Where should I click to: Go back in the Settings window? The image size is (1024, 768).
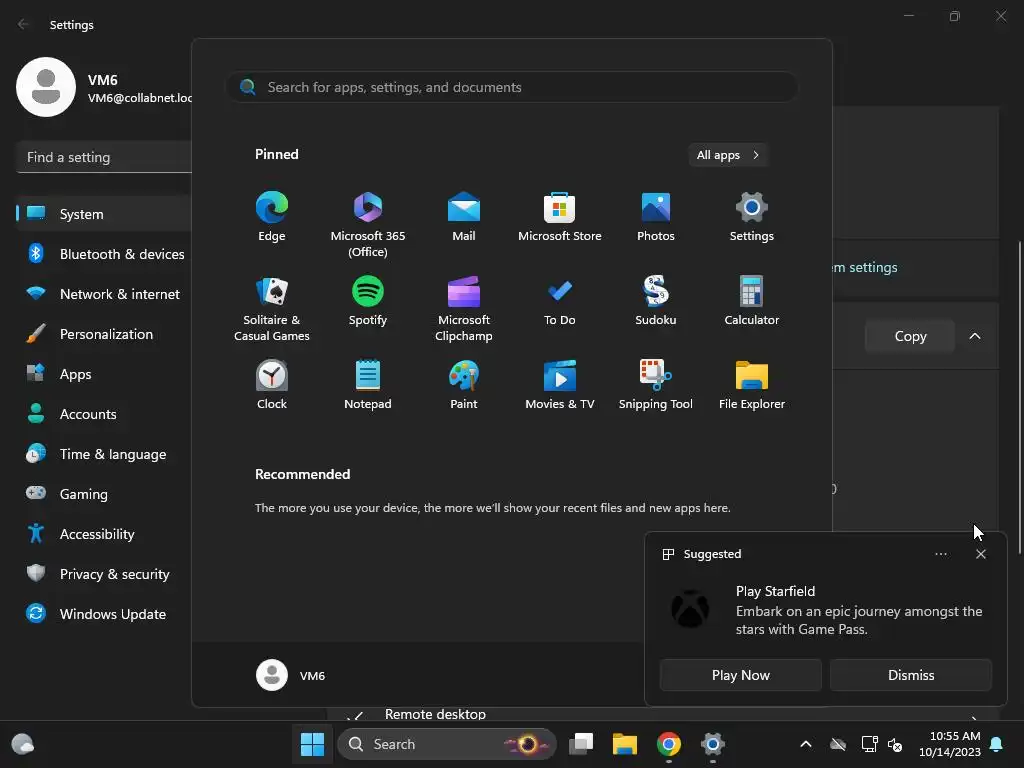click(x=24, y=24)
